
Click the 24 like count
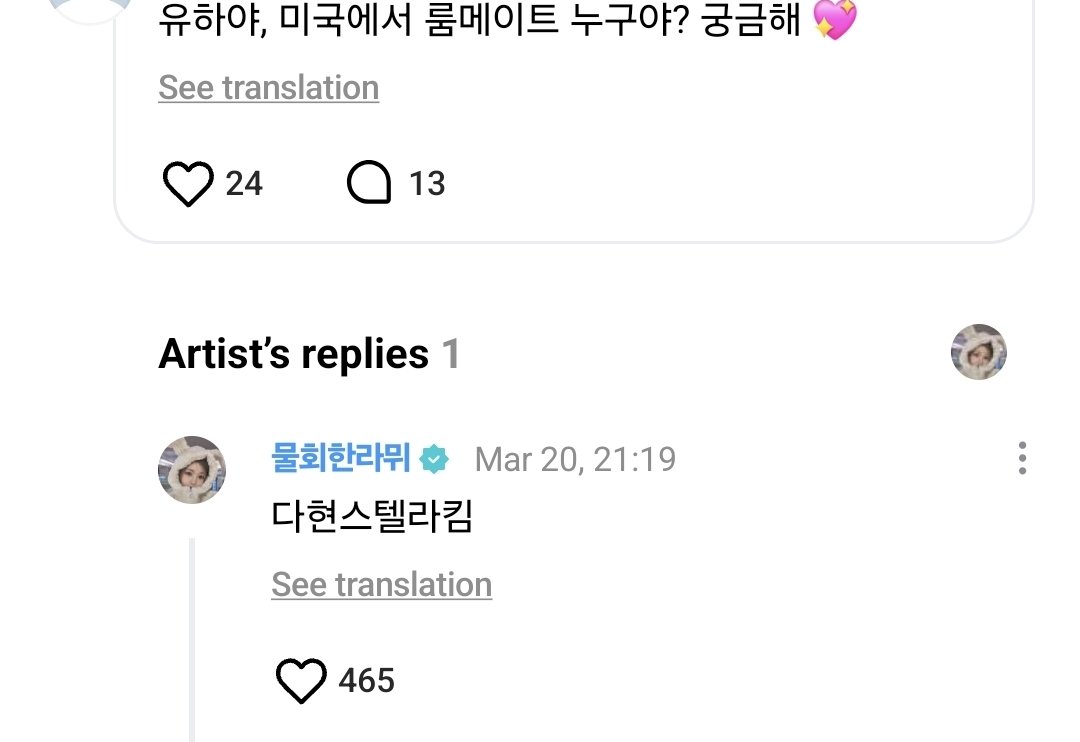(244, 184)
